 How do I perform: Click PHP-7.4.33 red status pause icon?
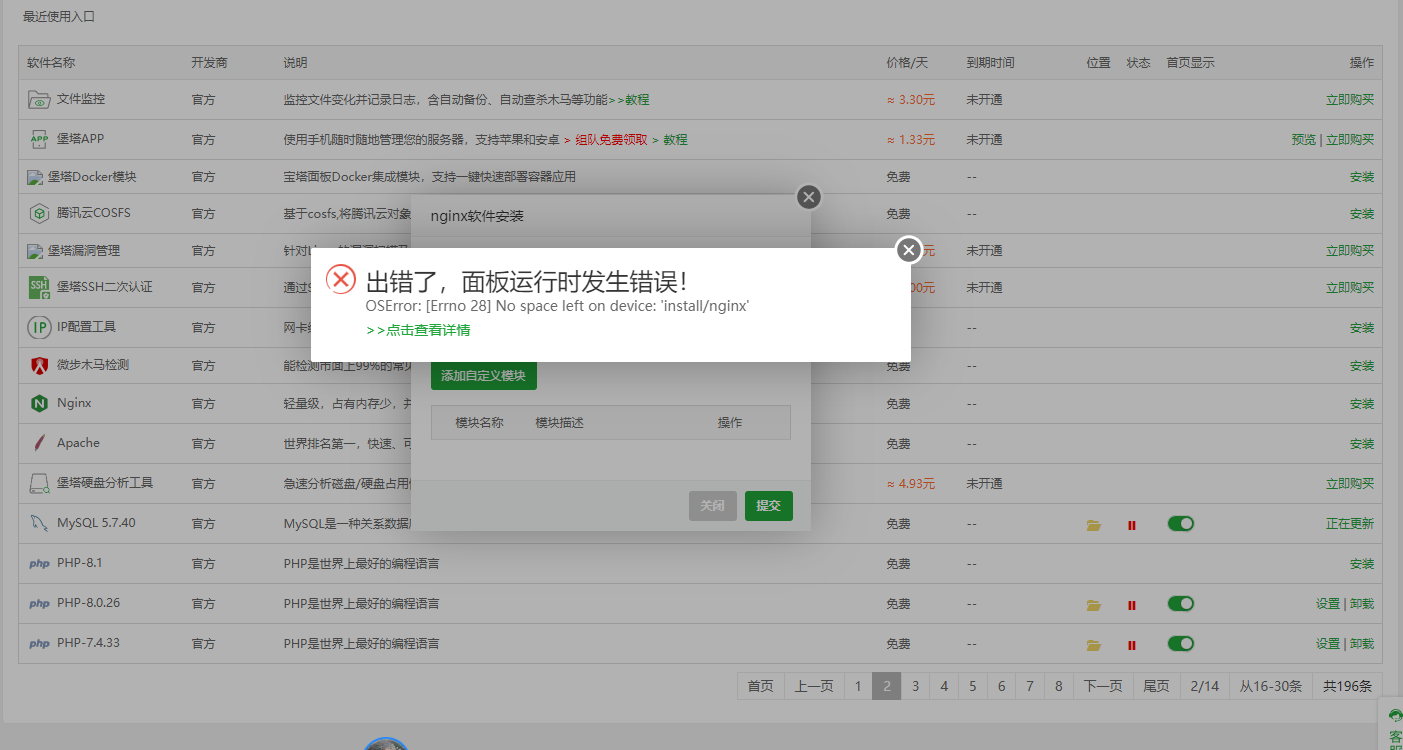[1132, 645]
